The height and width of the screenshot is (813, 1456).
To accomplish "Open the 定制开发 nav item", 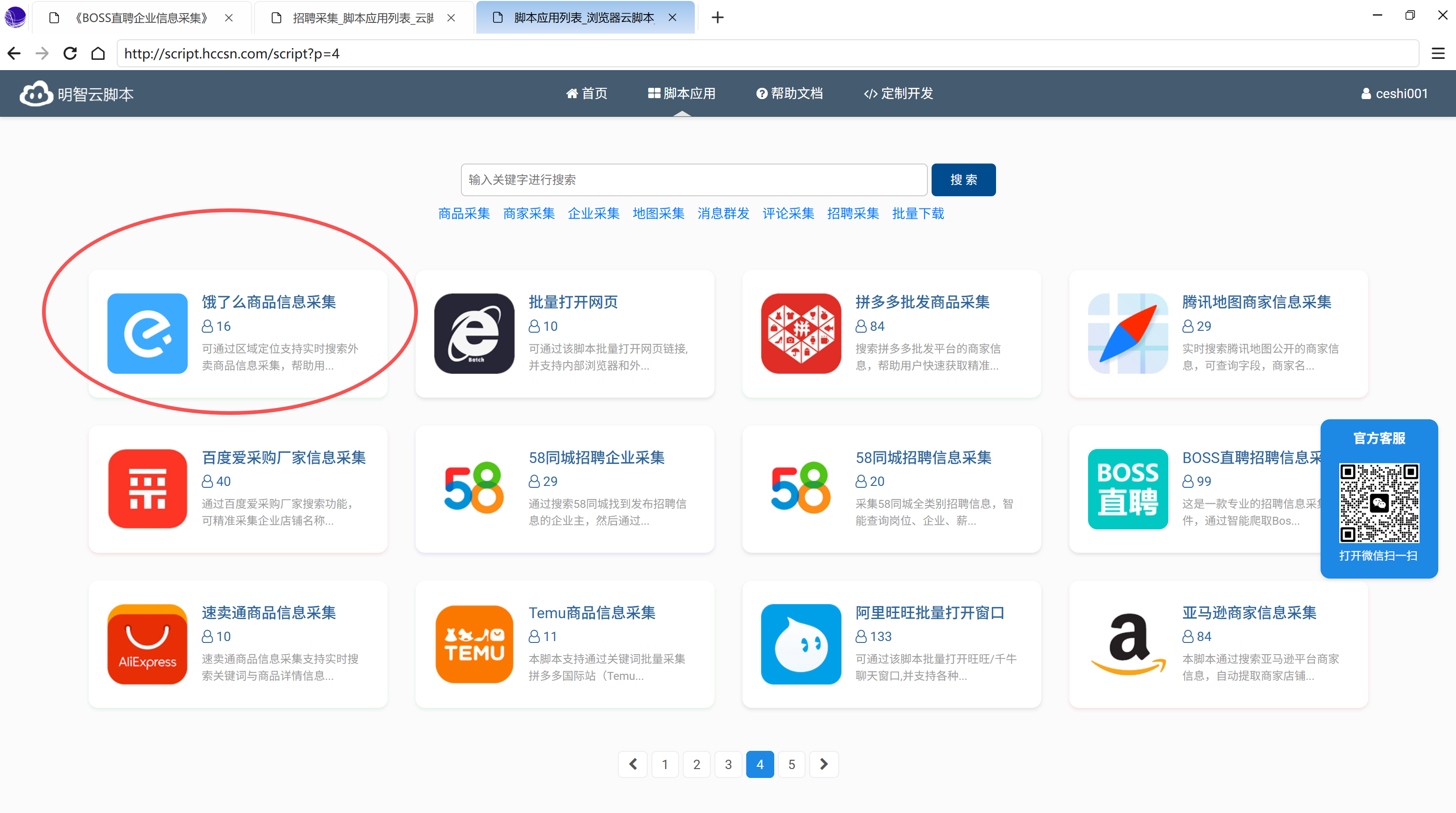I will coord(898,93).
